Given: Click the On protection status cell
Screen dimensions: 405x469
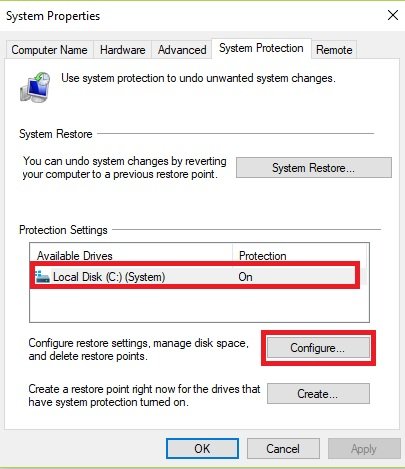Looking at the screenshot, I should point(245,277).
